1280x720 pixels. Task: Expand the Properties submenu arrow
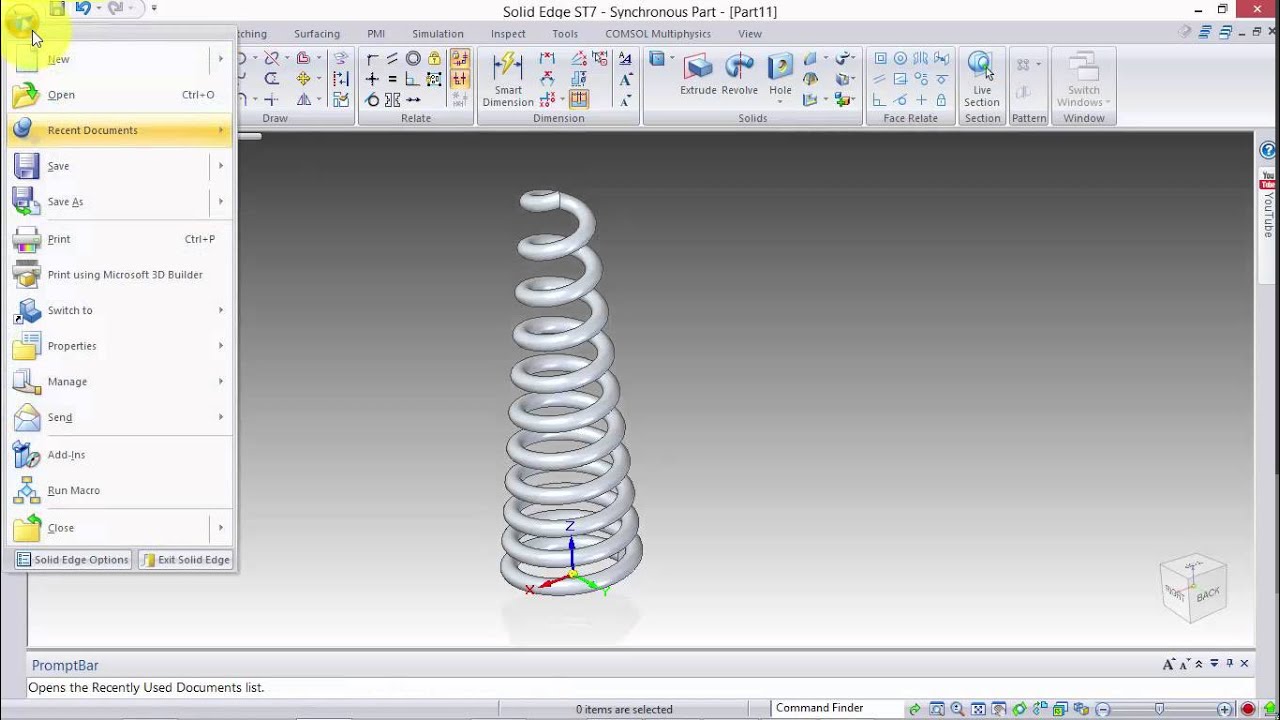(x=221, y=346)
